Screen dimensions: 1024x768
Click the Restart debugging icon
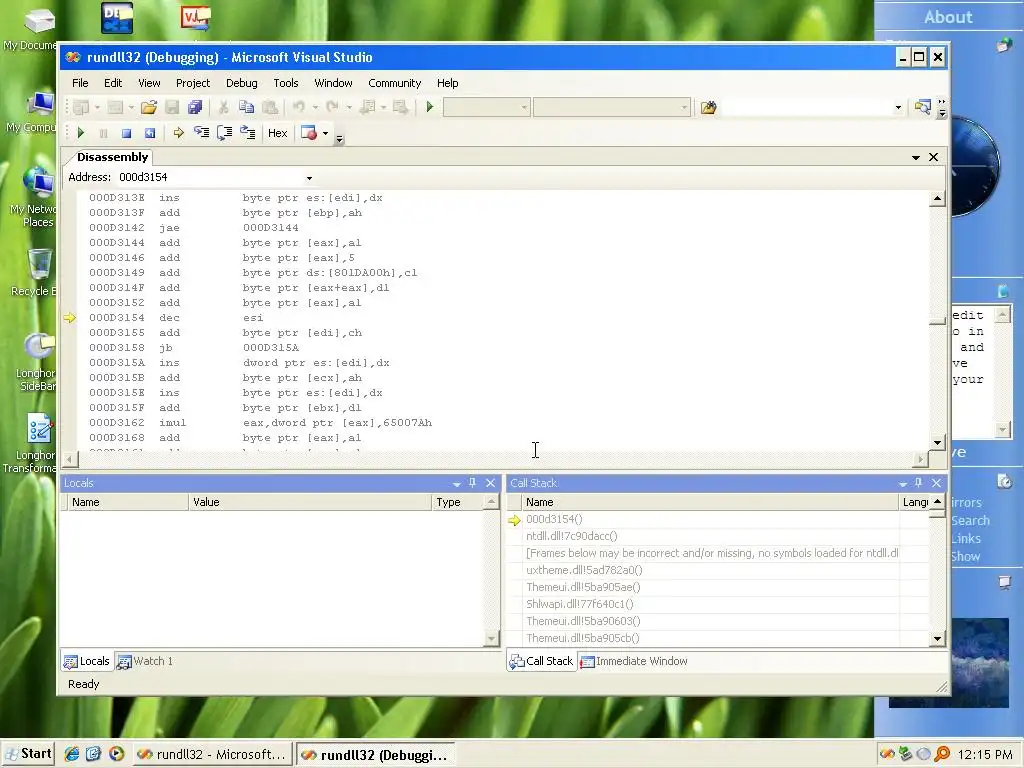[x=150, y=133]
